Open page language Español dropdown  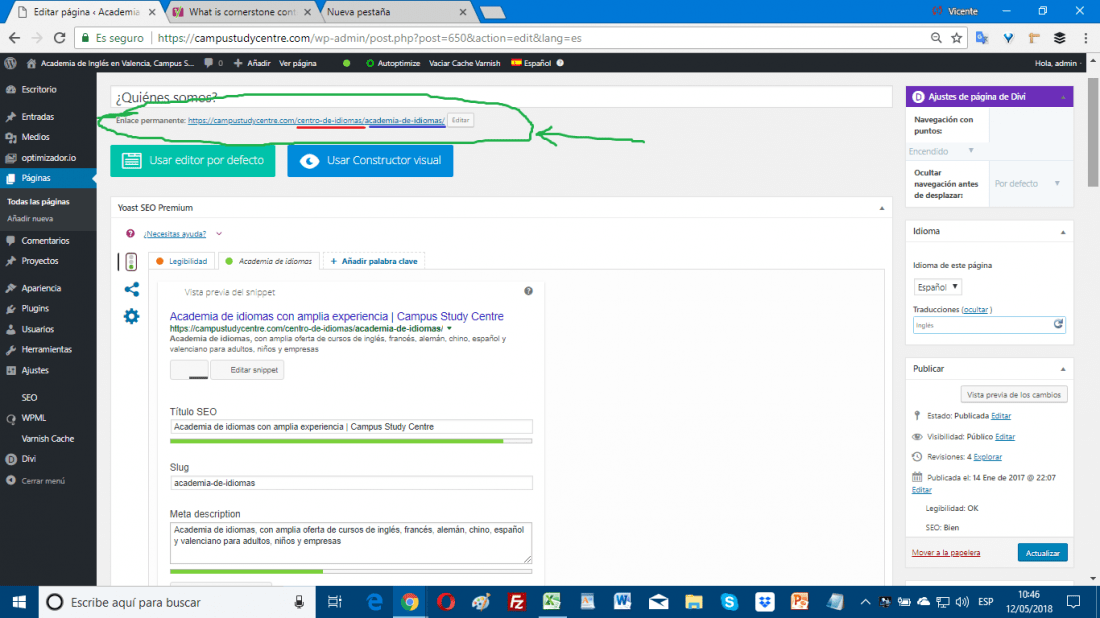(x=937, y=287)
